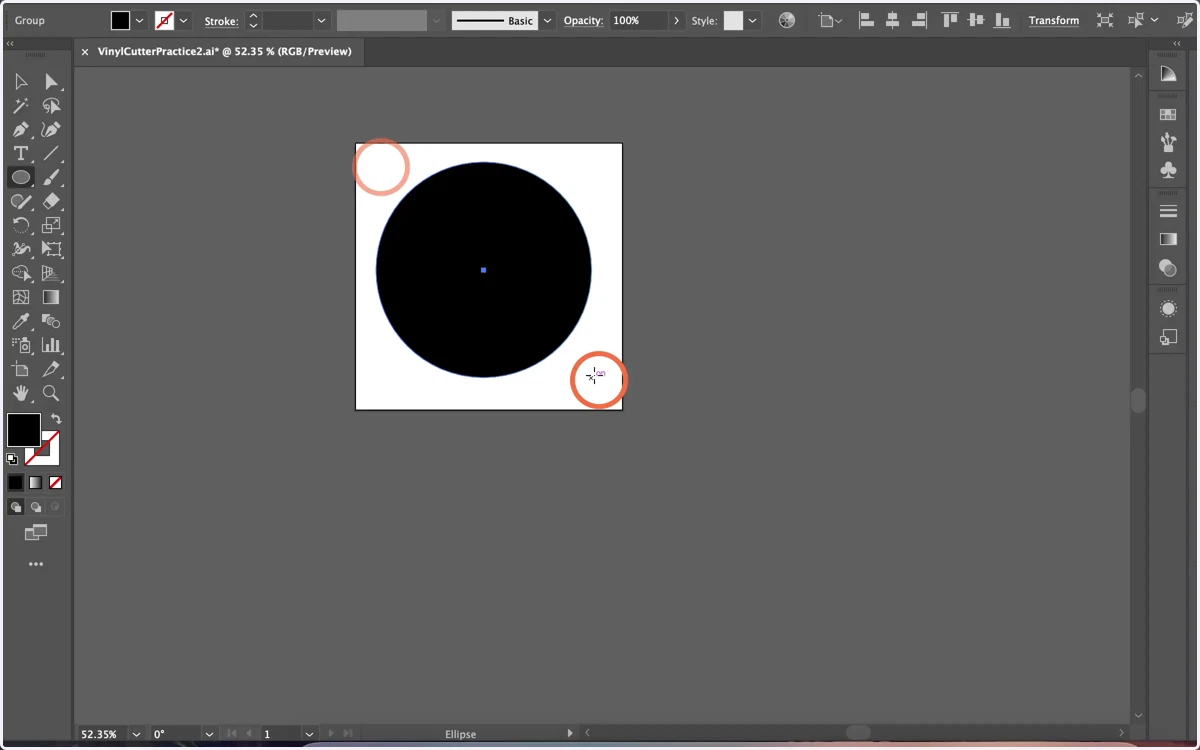Choose the Free Transform tool

51,250
